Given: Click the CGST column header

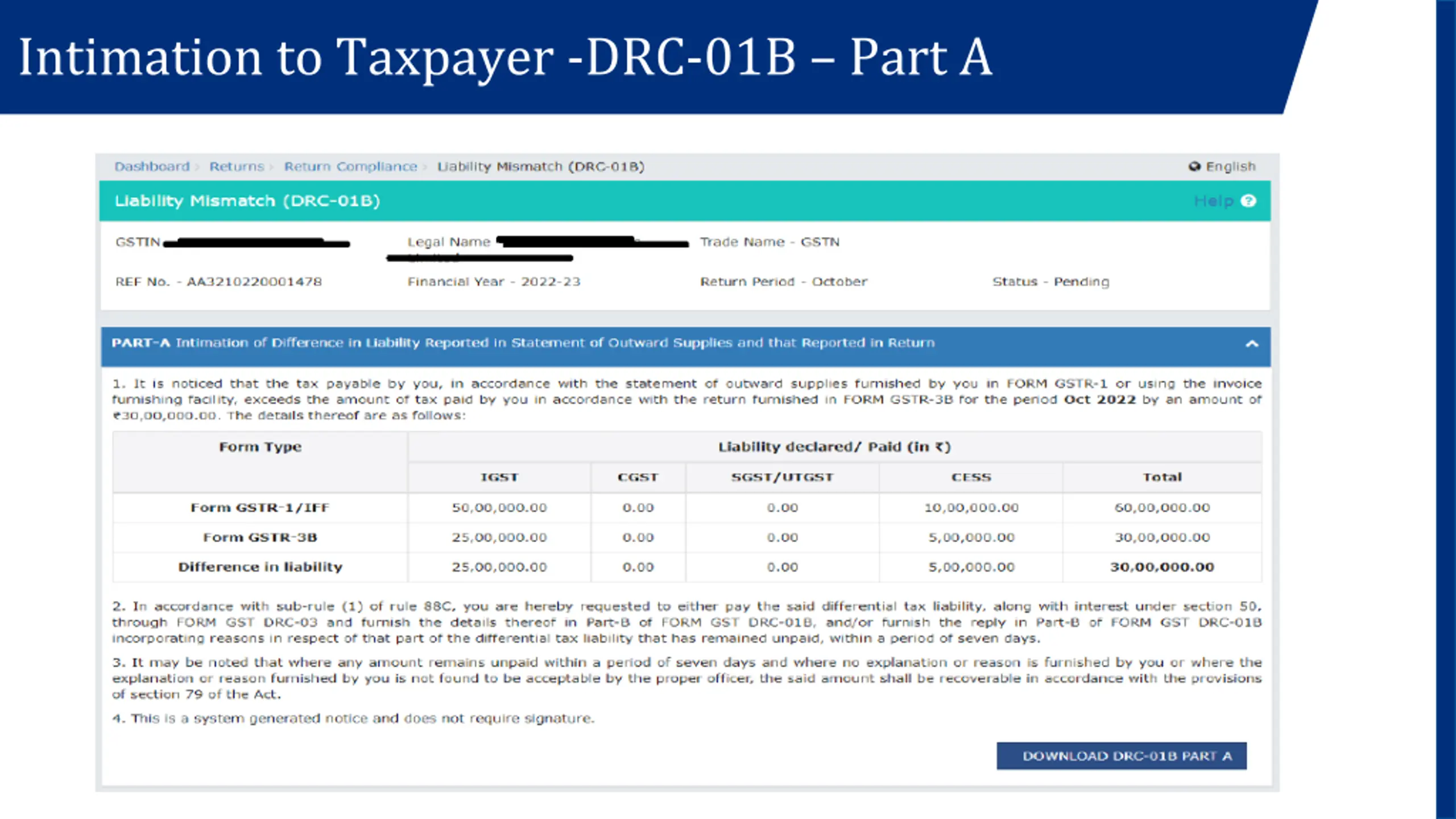Looking at the screenshot, I should pyautogui.click(x=638, y=477).
